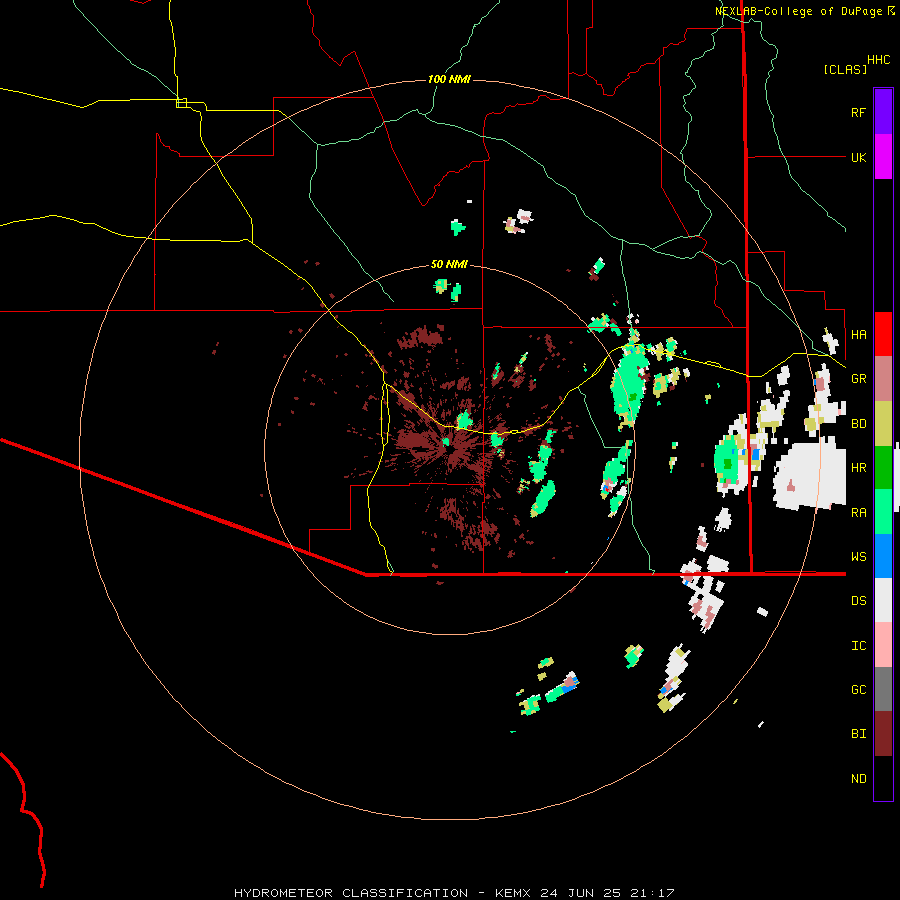Click the 'HR' legend label
This screenshot has width=900, height=900.
tap(858, 468)
